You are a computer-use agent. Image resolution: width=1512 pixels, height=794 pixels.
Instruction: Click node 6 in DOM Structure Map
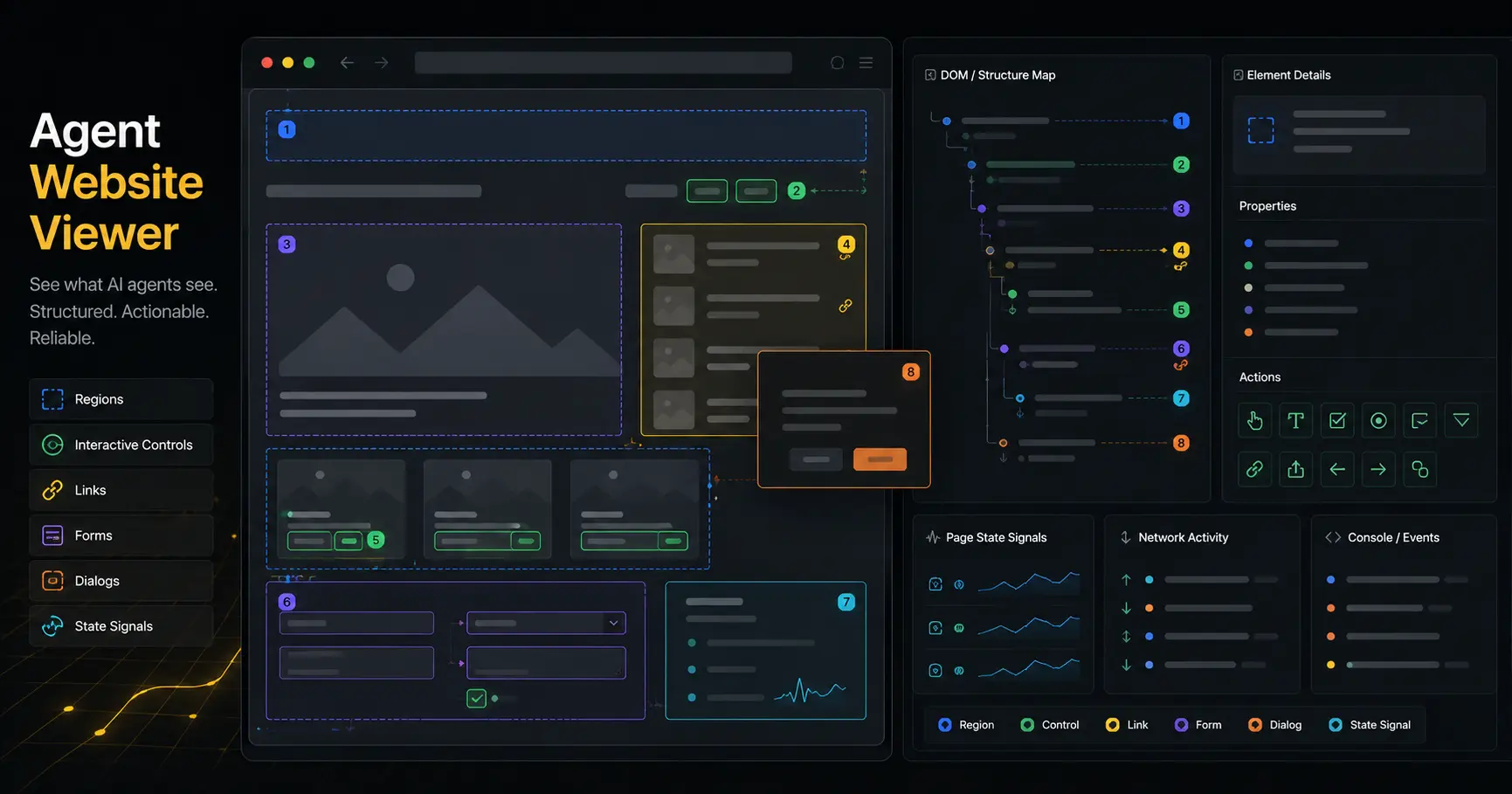click(x=1181, y=349)
